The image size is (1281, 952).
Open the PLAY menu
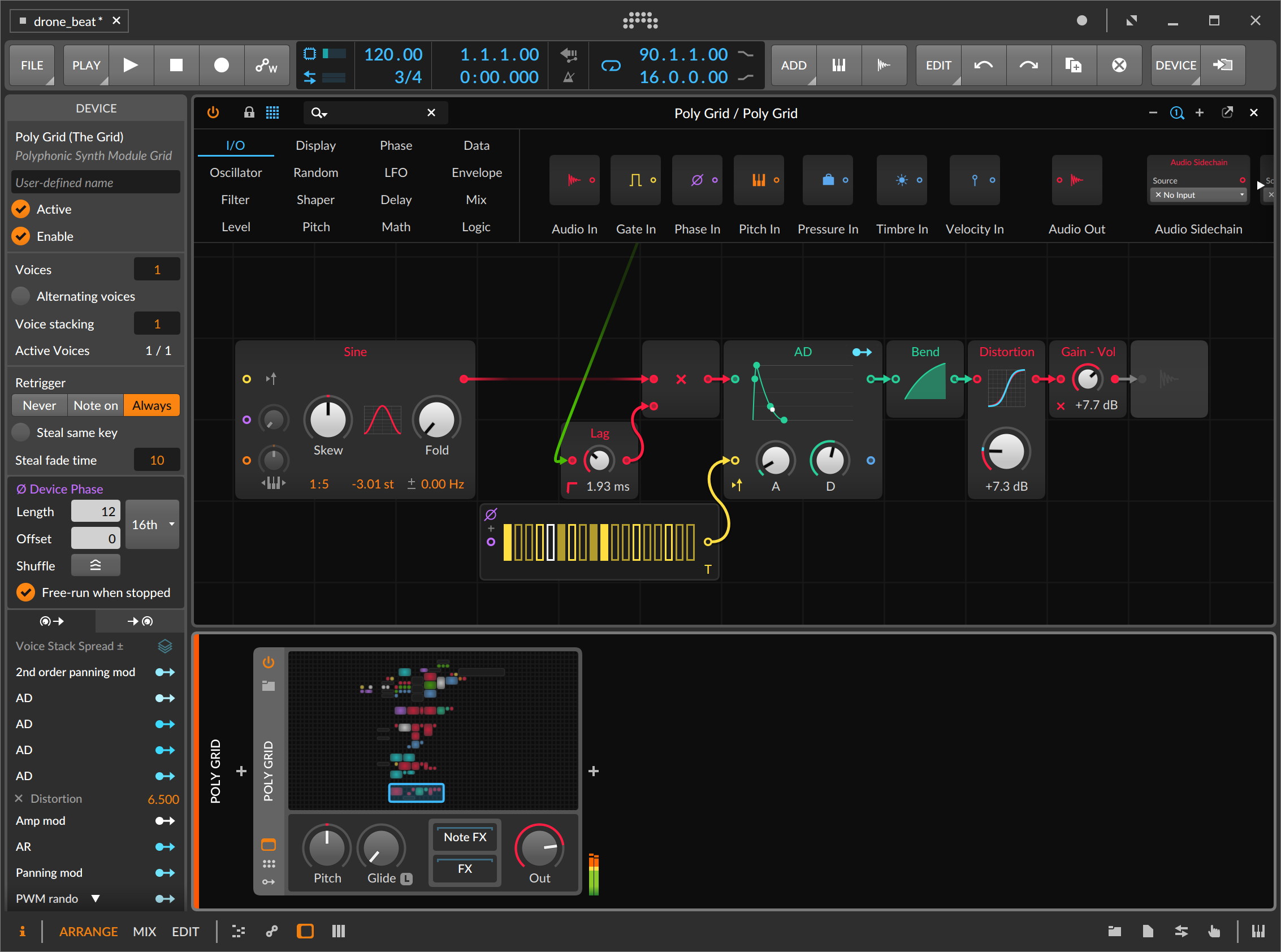pyautogui.click(x=86, y=65)
